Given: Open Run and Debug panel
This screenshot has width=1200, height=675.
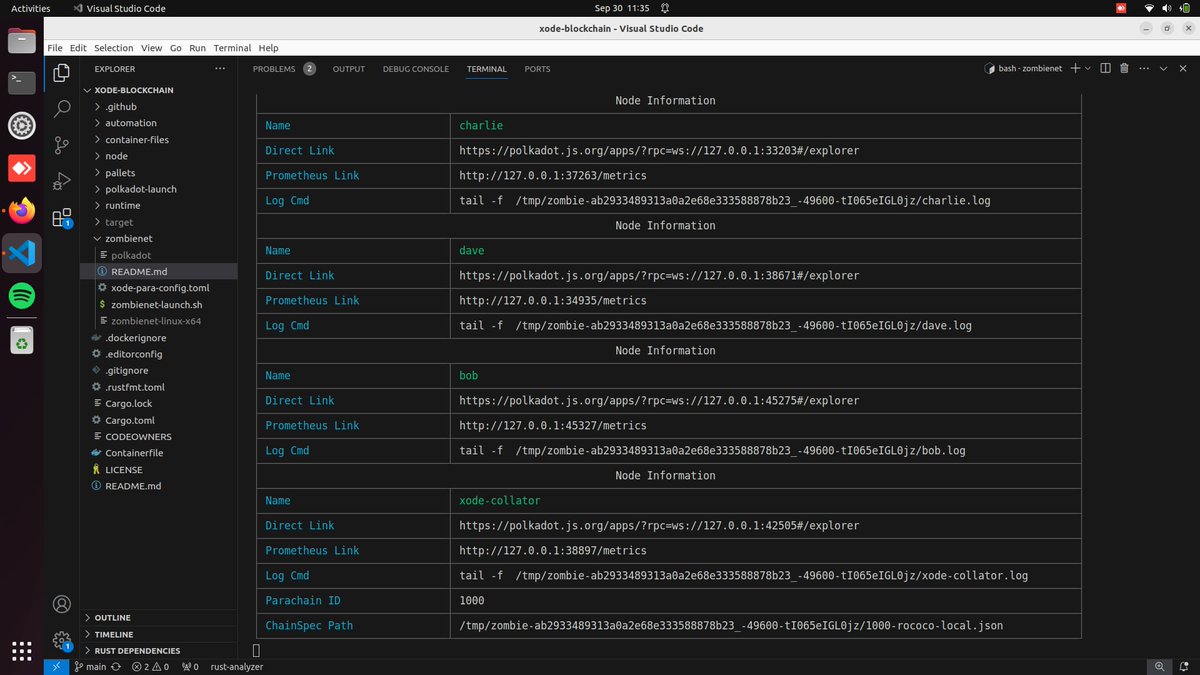Looking at the screenshot, I should [x=62, y=182].
